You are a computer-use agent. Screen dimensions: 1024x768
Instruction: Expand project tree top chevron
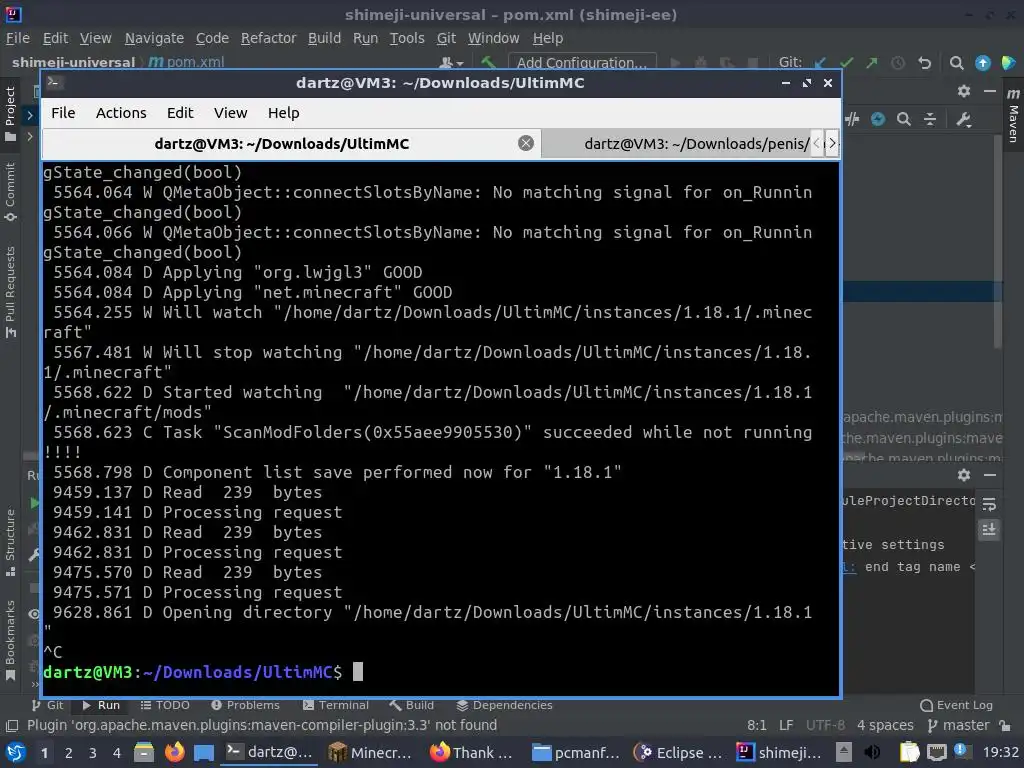(x=29, y=116)
